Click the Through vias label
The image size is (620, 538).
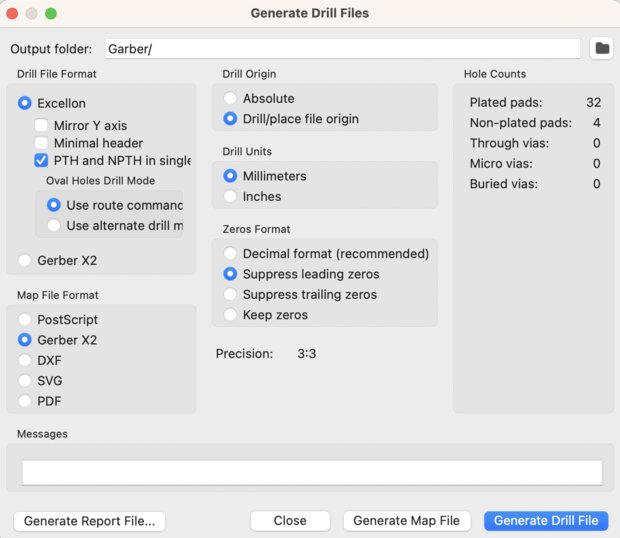tap(509, 143)
